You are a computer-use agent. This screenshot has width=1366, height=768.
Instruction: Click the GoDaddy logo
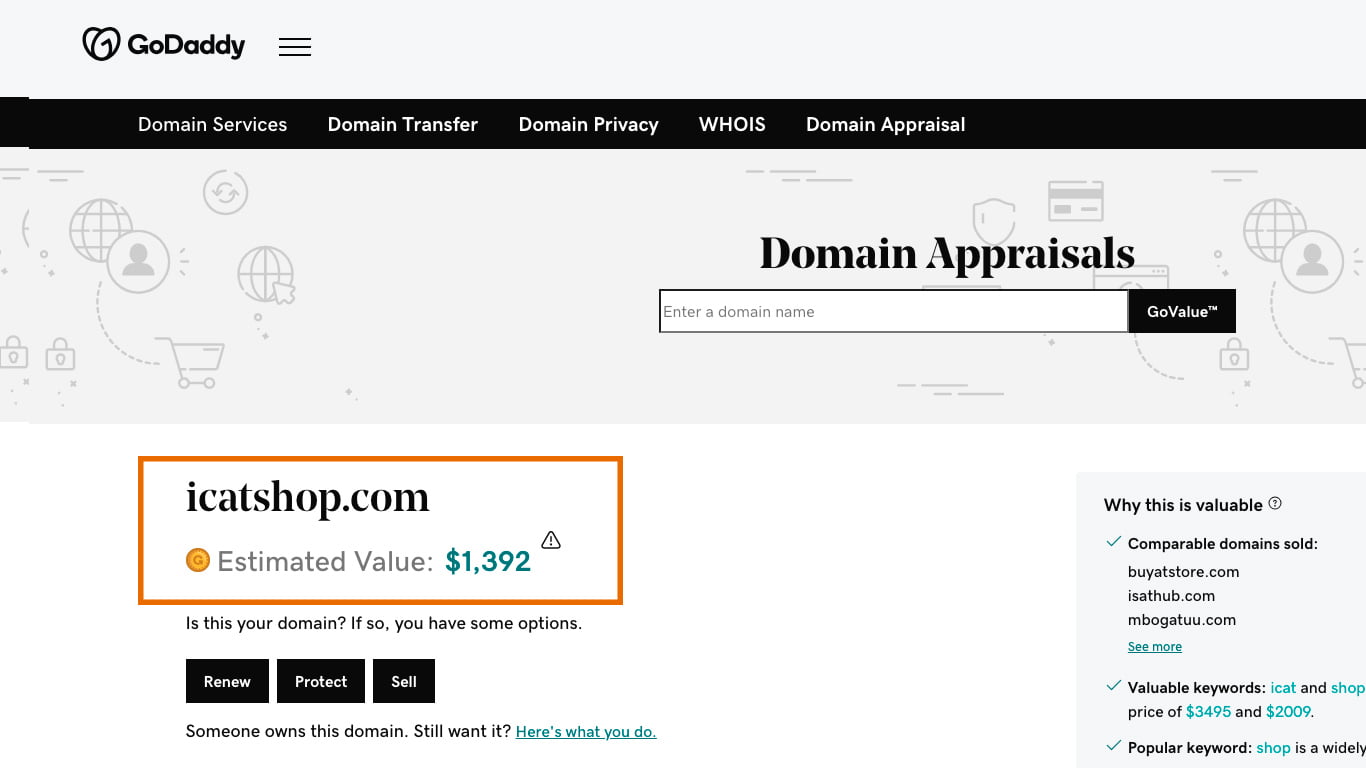click(x=163, y=45)
